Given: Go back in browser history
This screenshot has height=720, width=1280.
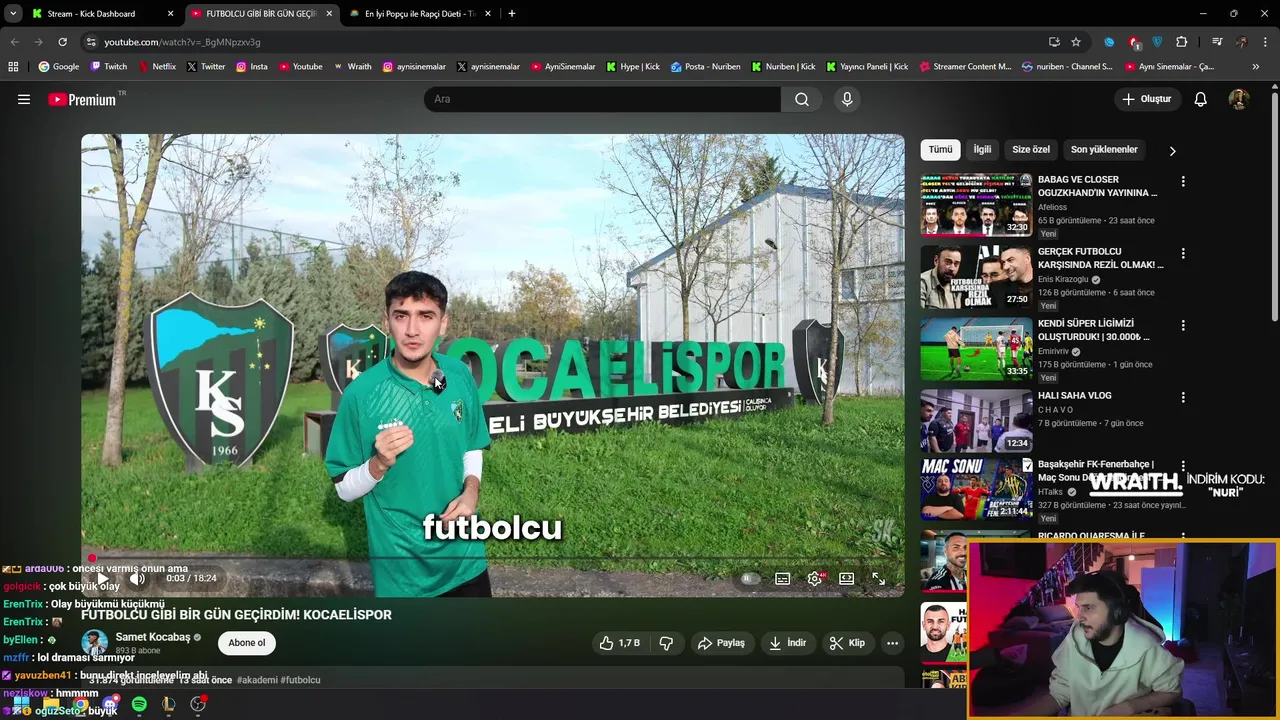Looking at the screenshot, I should tap(15, 42).
